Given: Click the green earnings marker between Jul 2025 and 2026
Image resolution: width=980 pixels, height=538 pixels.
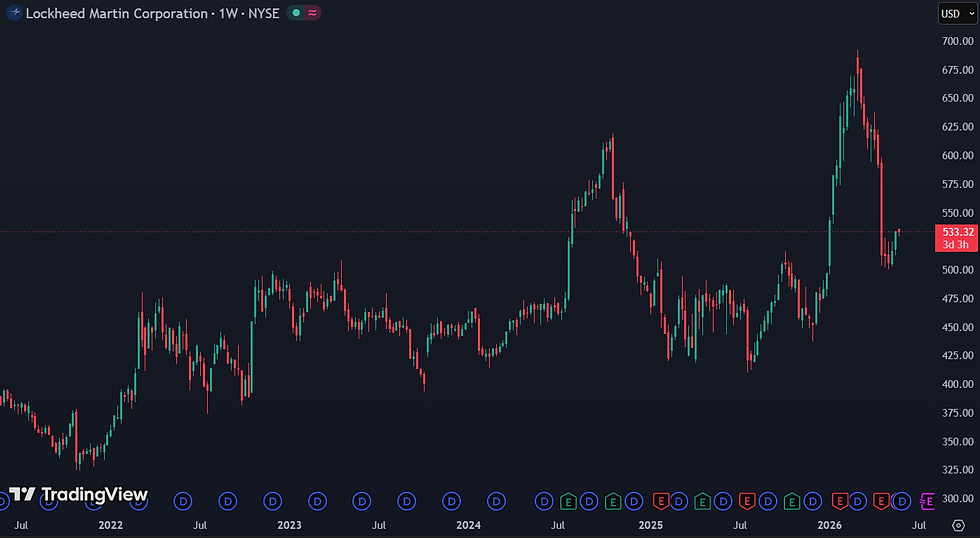Looking at the screenshot, I should point(792,501).
